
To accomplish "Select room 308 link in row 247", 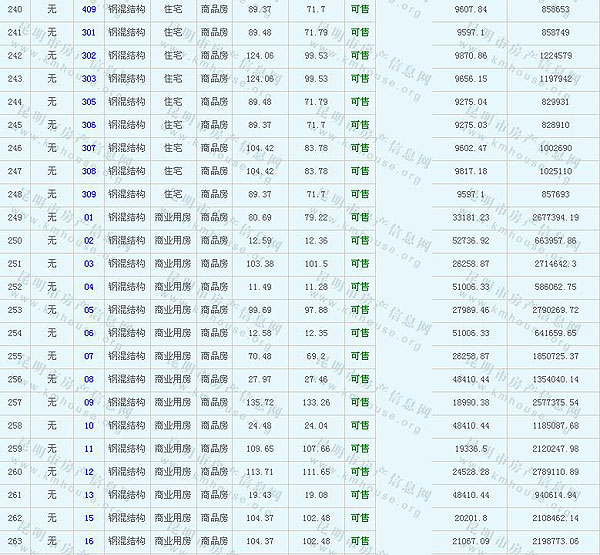I will pyautogui.click(x=89, y=171).
